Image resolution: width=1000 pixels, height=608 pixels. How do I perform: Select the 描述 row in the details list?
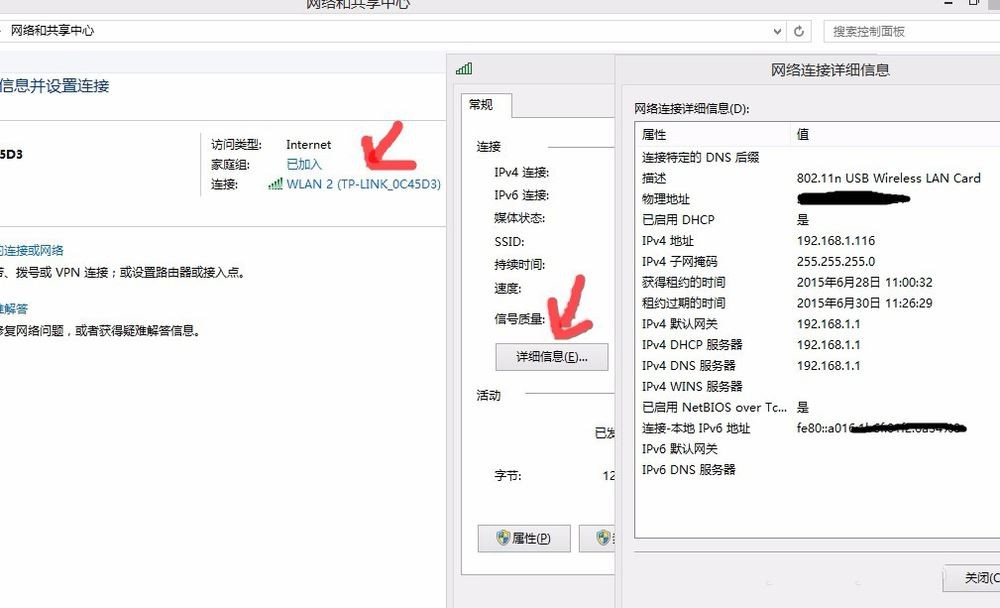pos(818,178)
